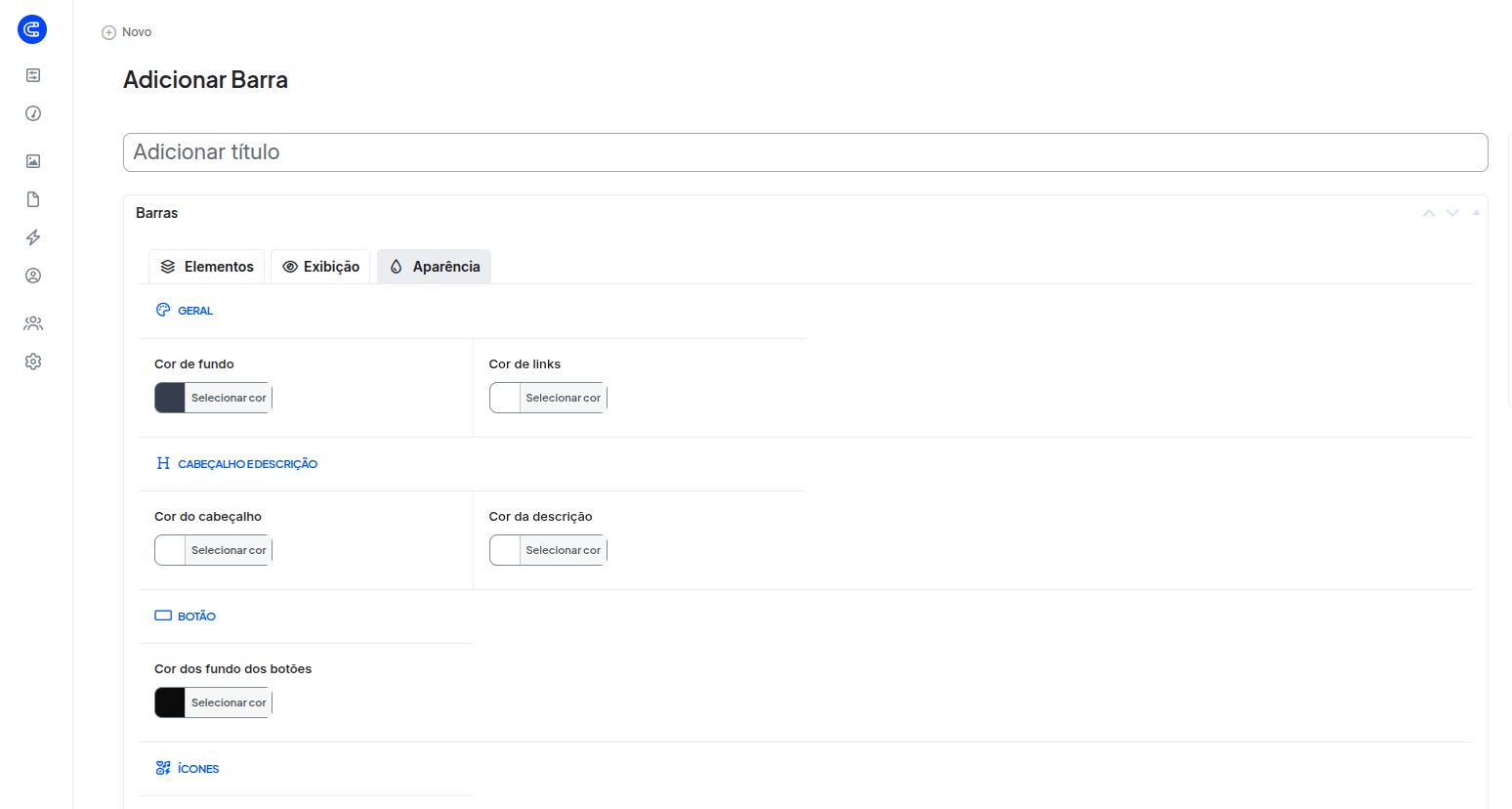
Task: Click Selecionar cor under Cor de fundo
Action: (x=229, y=398)
